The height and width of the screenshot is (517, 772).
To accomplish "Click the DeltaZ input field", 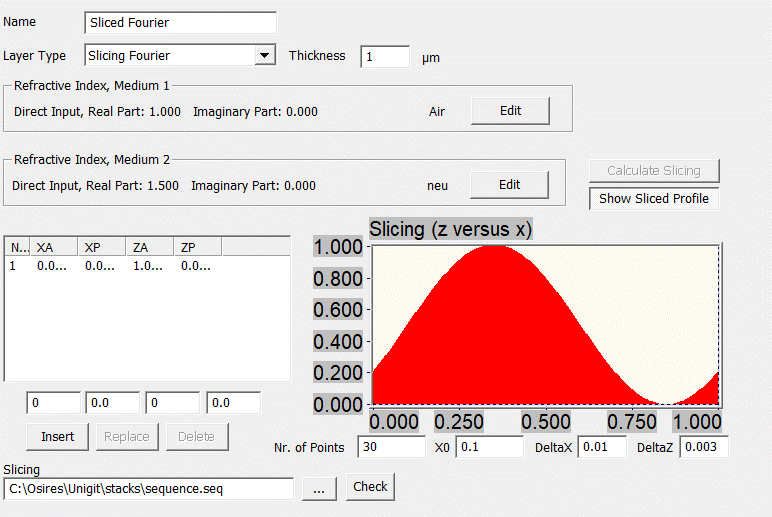I will [704, 447].
